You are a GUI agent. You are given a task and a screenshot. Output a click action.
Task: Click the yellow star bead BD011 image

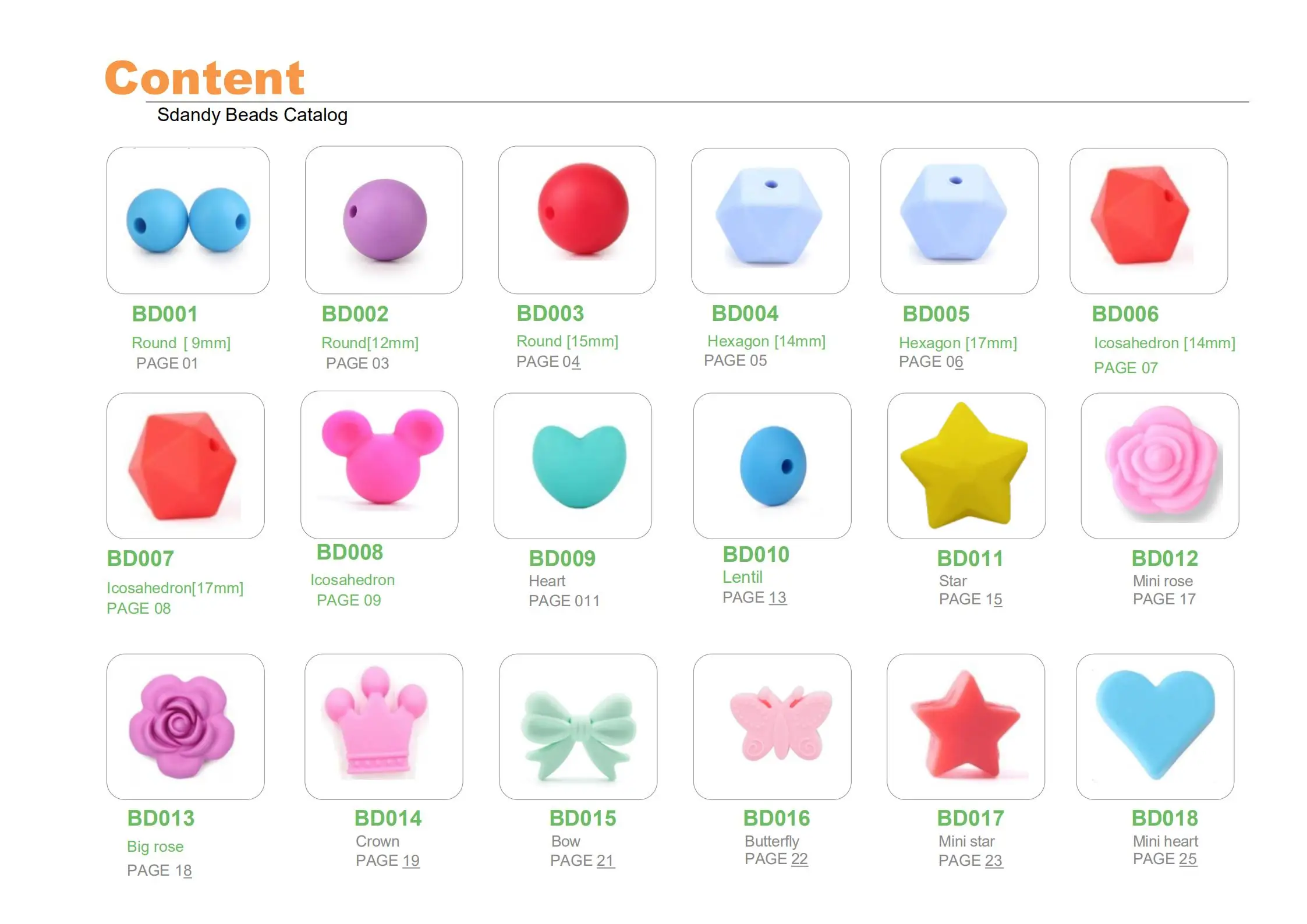966,466
